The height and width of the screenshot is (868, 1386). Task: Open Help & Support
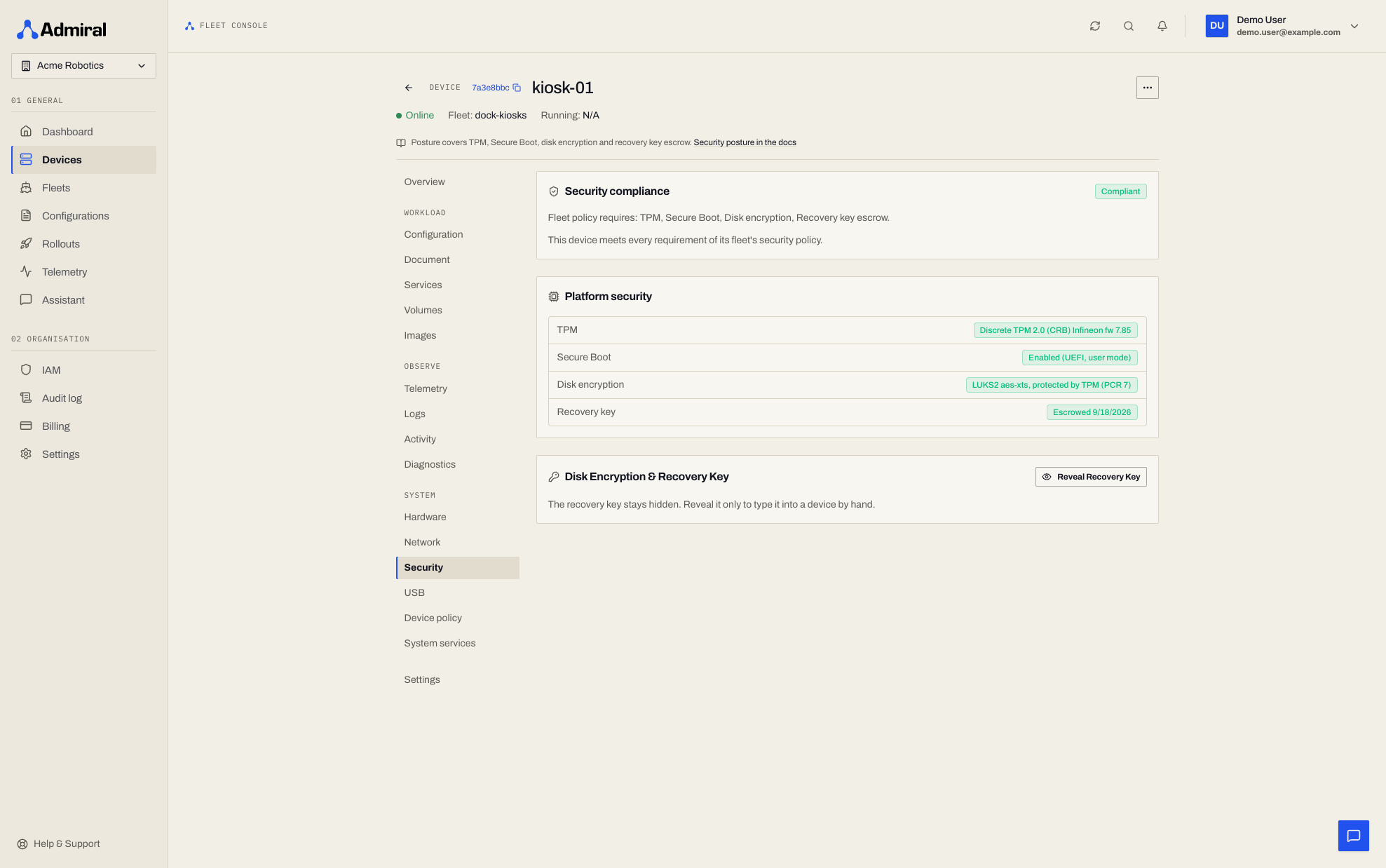click(59, 843)
